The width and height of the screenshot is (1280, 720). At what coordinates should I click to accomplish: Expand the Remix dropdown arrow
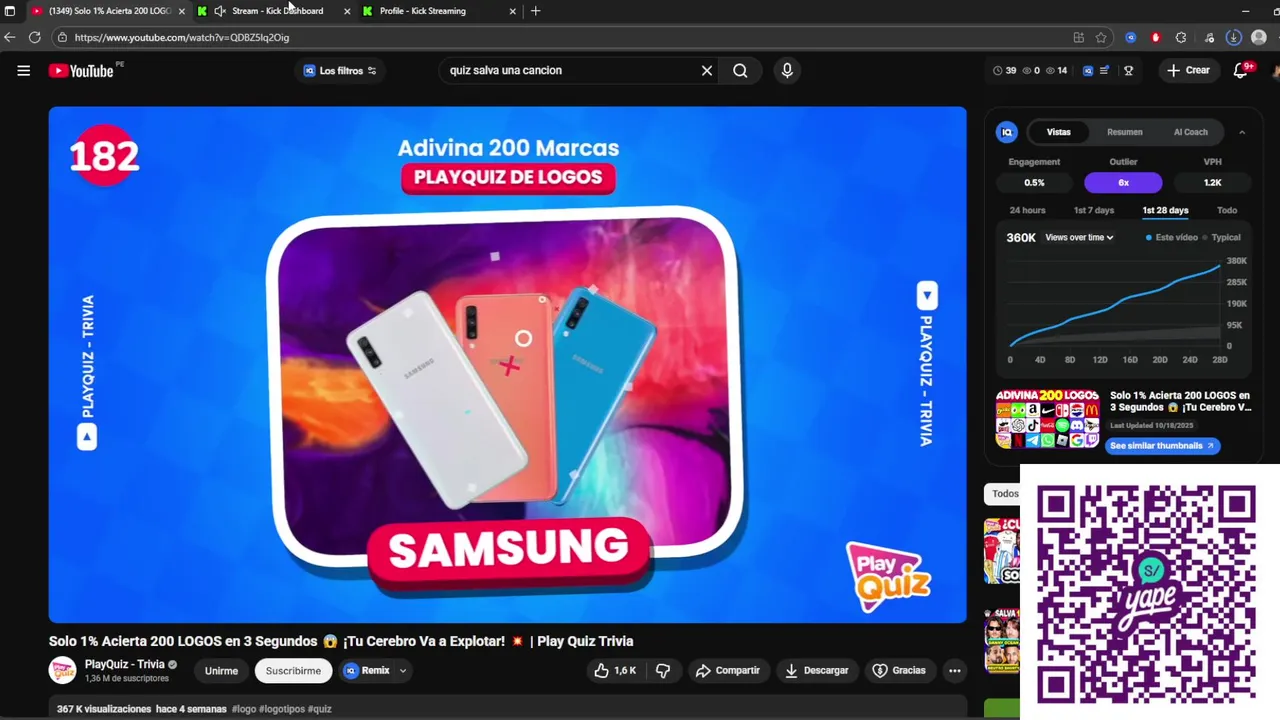coord(403,671)
